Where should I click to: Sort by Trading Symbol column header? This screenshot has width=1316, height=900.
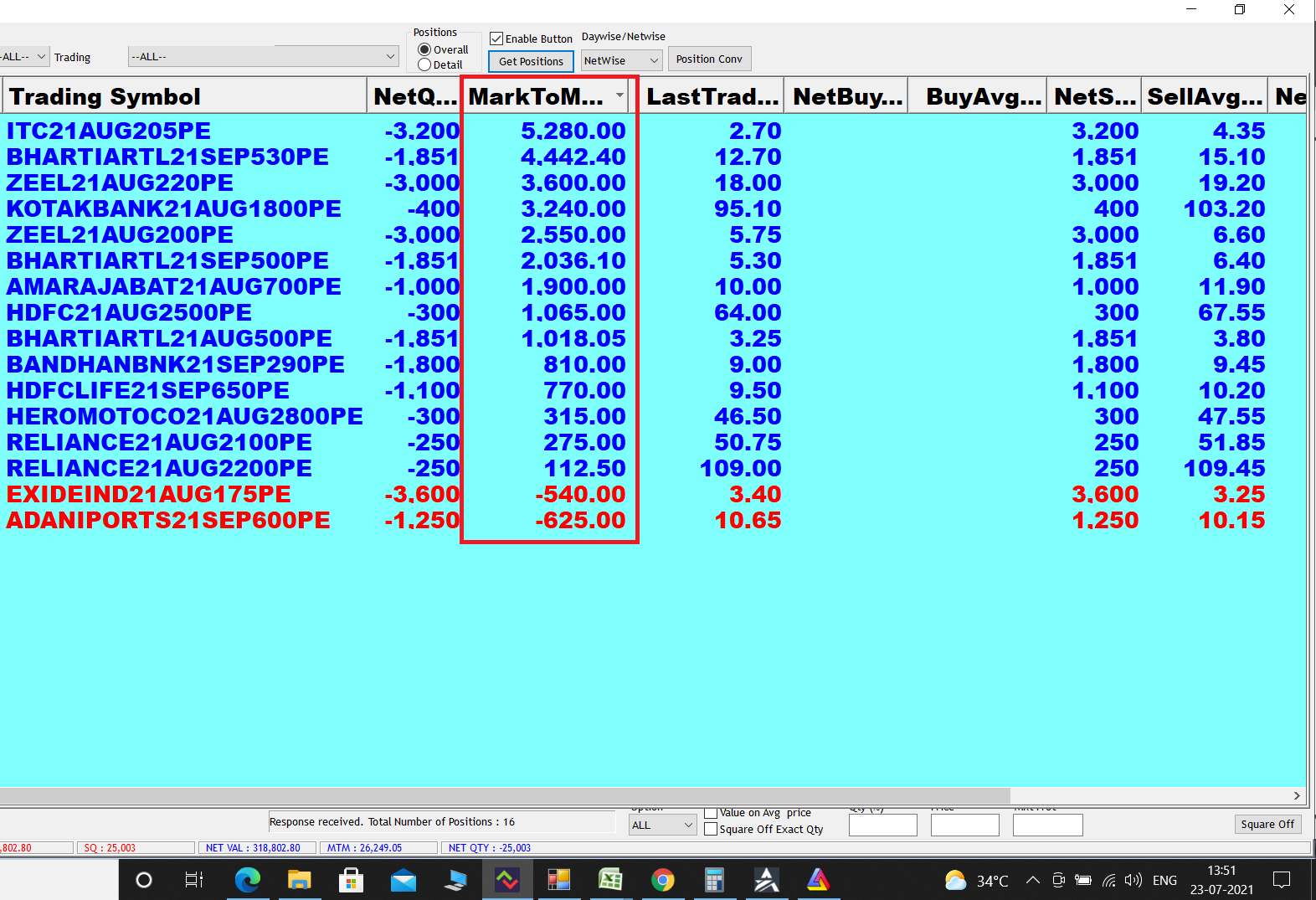pyautogui.click(x=184, y=95)
